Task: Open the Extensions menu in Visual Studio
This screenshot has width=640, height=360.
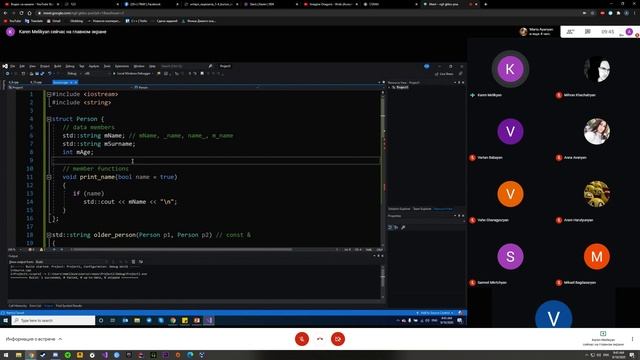Action: (122, 66)
